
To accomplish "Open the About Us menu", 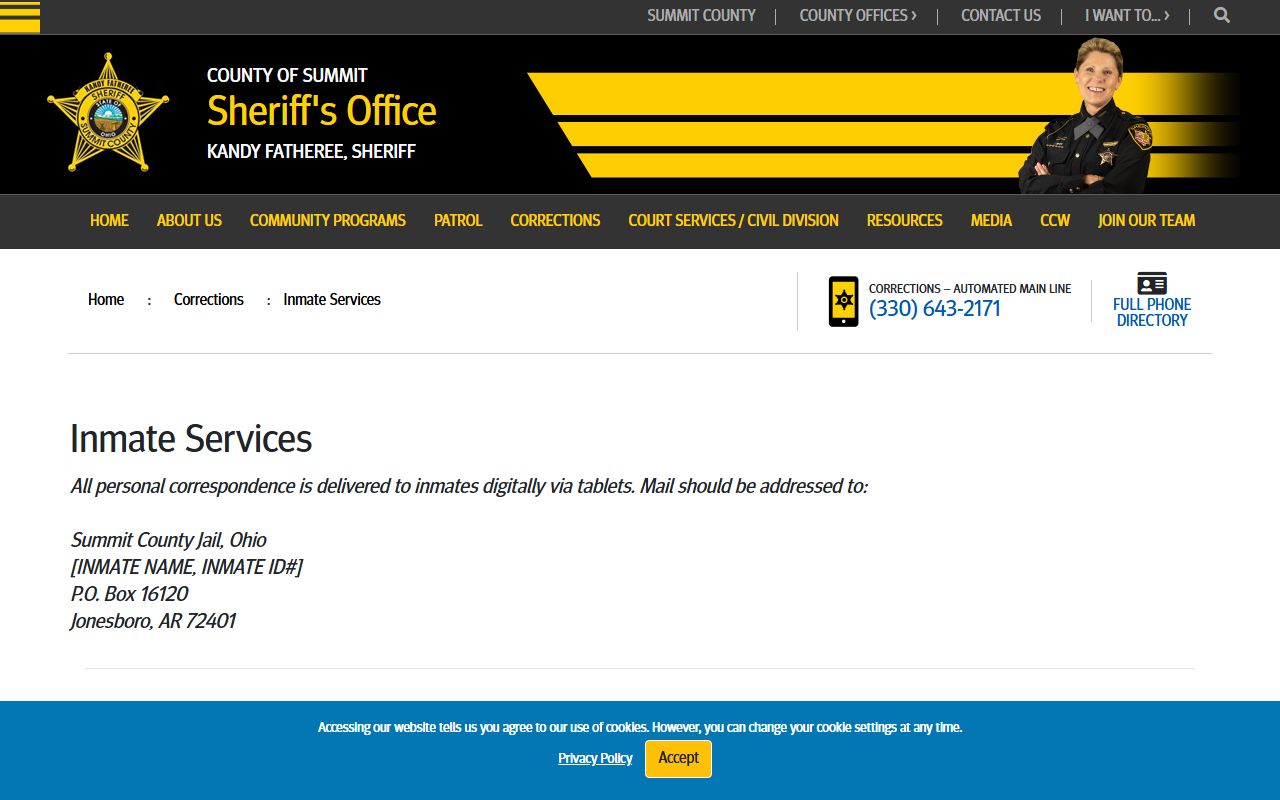I will tap(189, 220).
